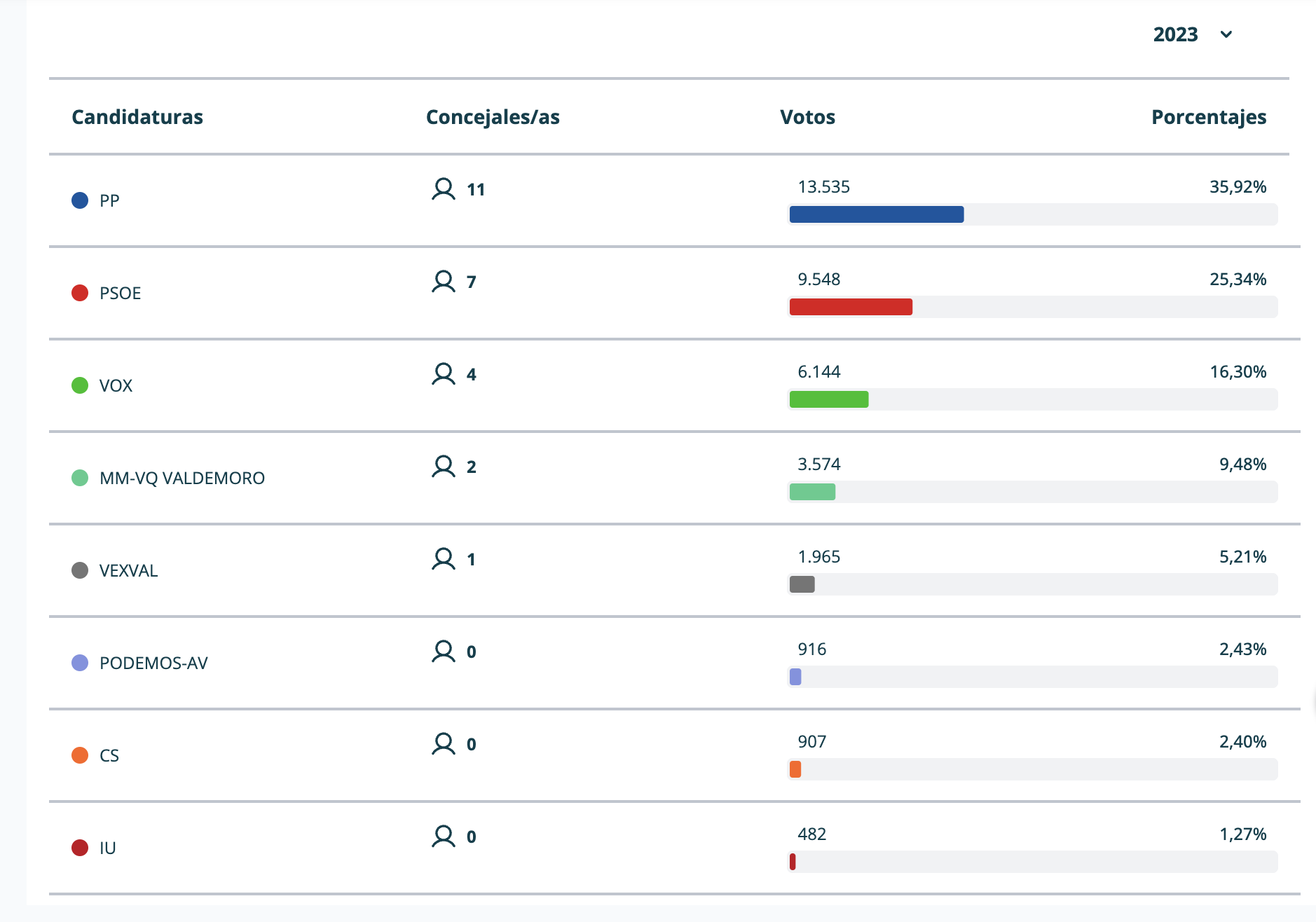Click the councillor icon for PODEMOS-AV
Screen dimensions: 1316x922
(443, 652)
